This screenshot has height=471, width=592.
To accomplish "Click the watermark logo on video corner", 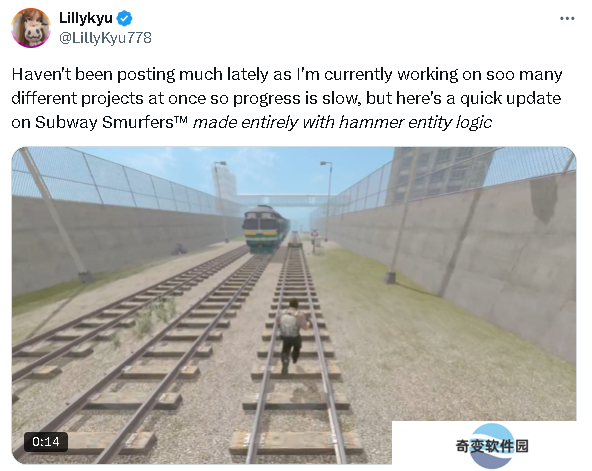I will click(492, 446).
